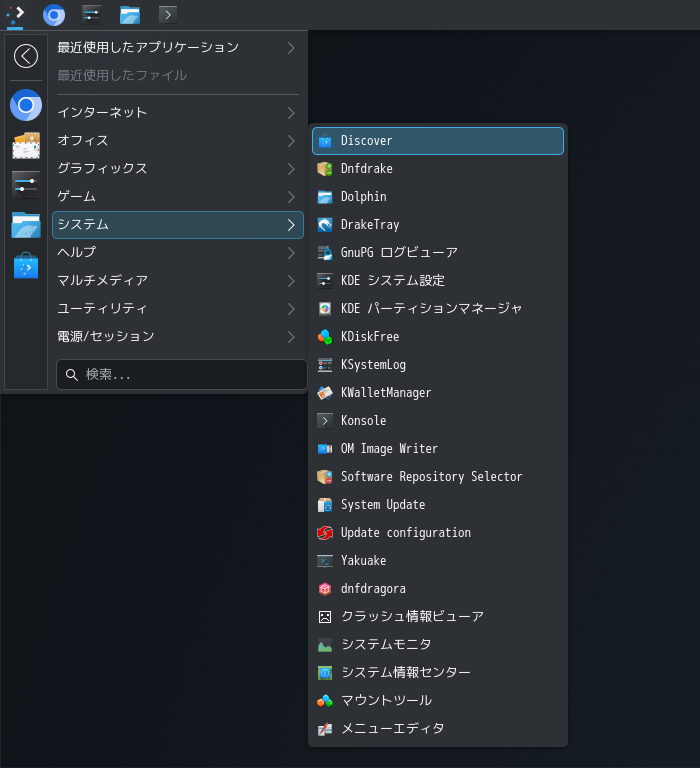Click the KDE パーティションマネージャ icon
Screen dimensions: 700x768
coord(325,309)
